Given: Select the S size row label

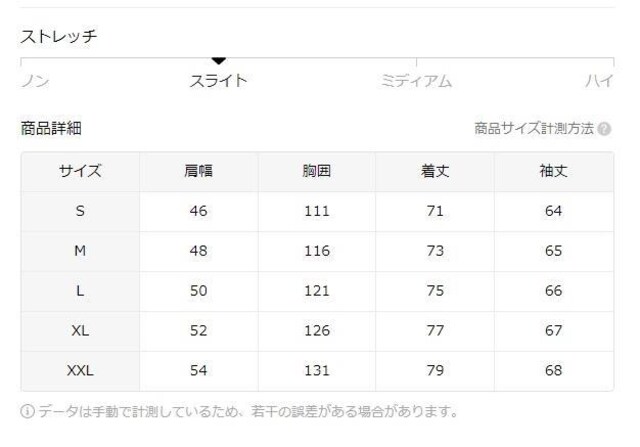Looking at the screenshot, I should click(80, 211).
